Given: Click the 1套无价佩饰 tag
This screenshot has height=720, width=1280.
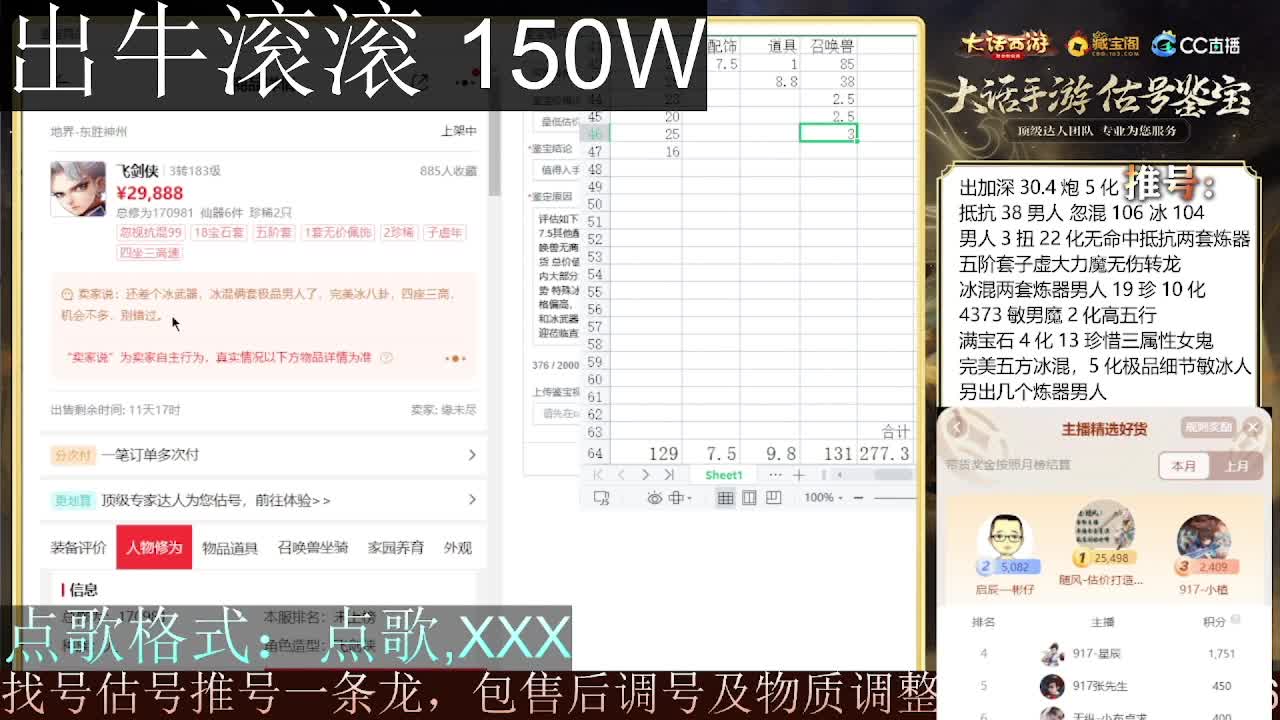Looking at the screenshot, I should pyautogui.click(x=338, y=233).
